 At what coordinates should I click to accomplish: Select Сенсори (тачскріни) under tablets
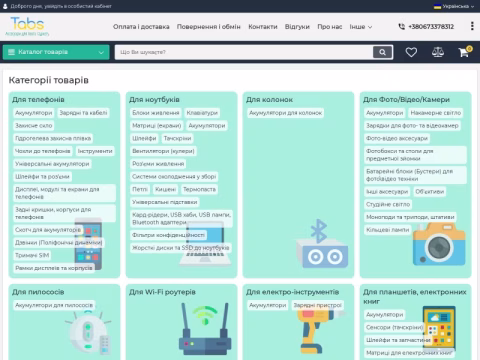tap(395, 327)
